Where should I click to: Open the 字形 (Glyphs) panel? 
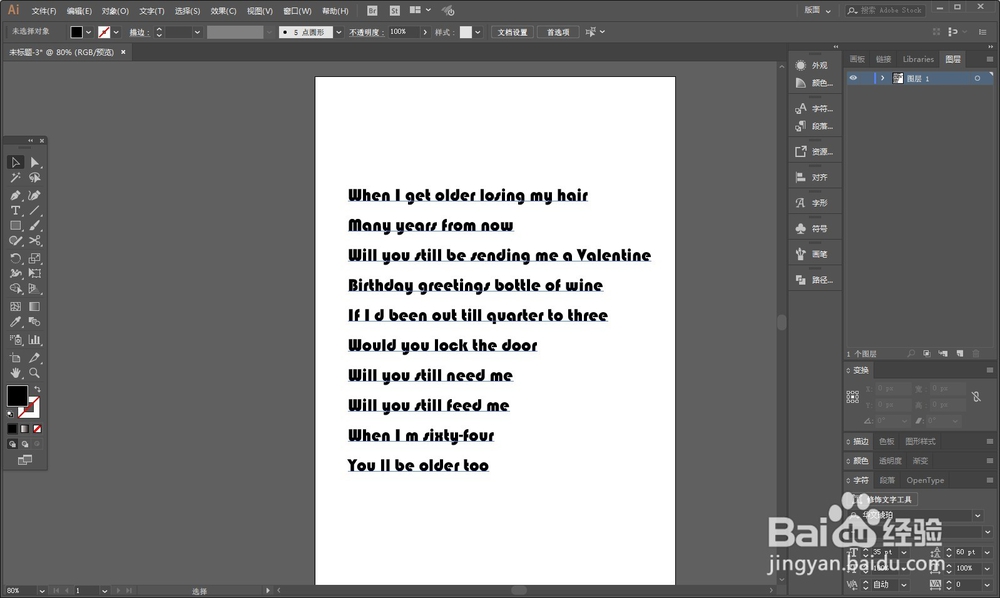click(x=814, y=203)
